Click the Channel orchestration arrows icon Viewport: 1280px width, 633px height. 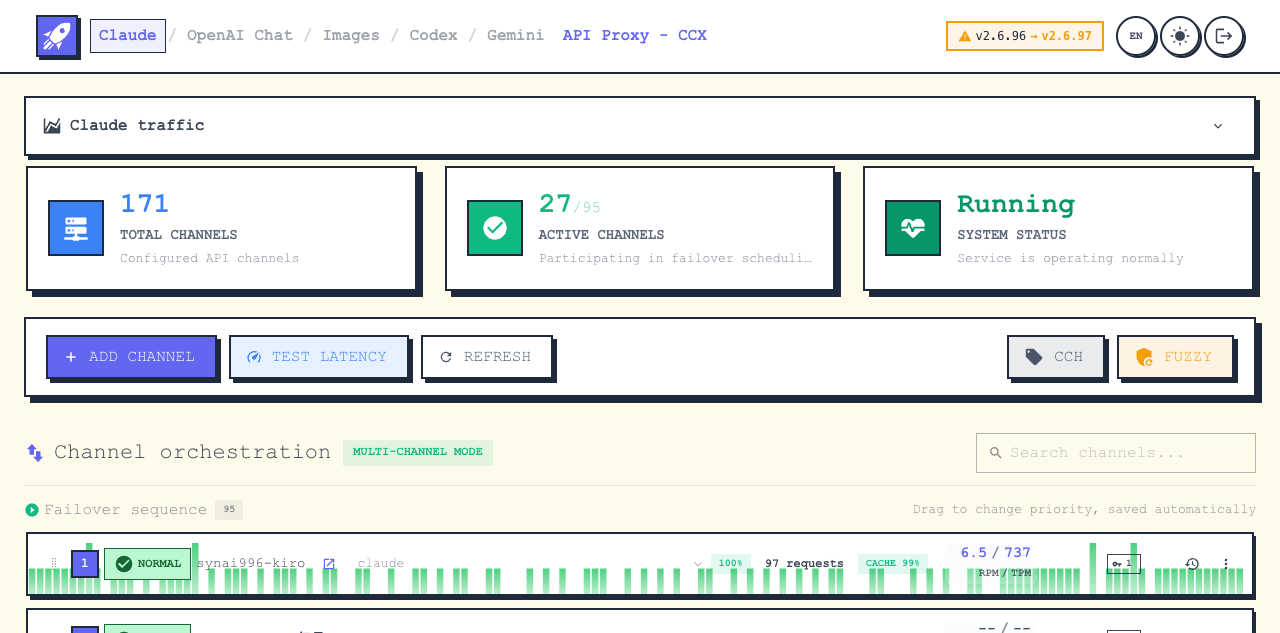[35, 453]
